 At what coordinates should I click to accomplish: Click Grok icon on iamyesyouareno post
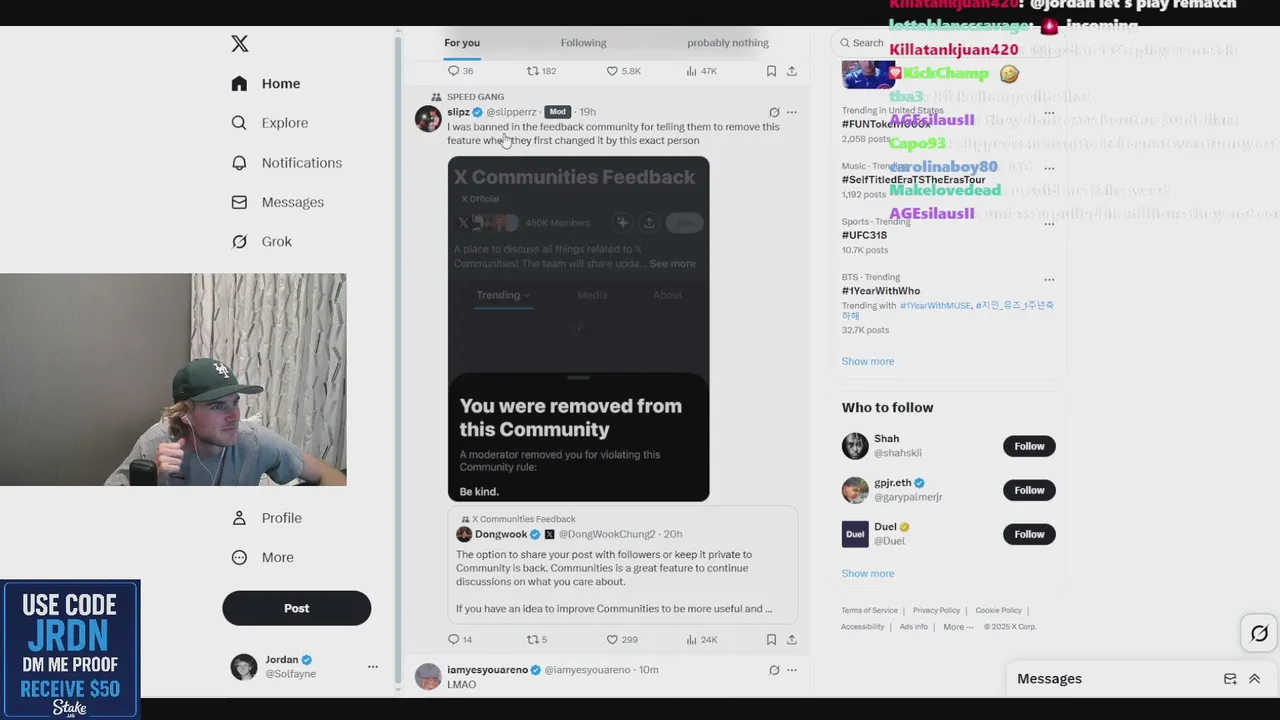[x=774, y=670]
